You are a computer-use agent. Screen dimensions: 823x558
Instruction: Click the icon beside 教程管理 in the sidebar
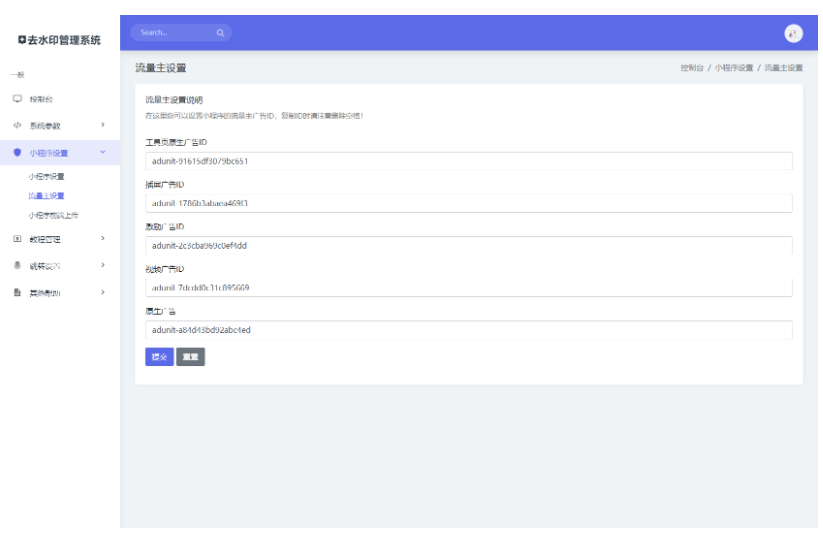17,239
